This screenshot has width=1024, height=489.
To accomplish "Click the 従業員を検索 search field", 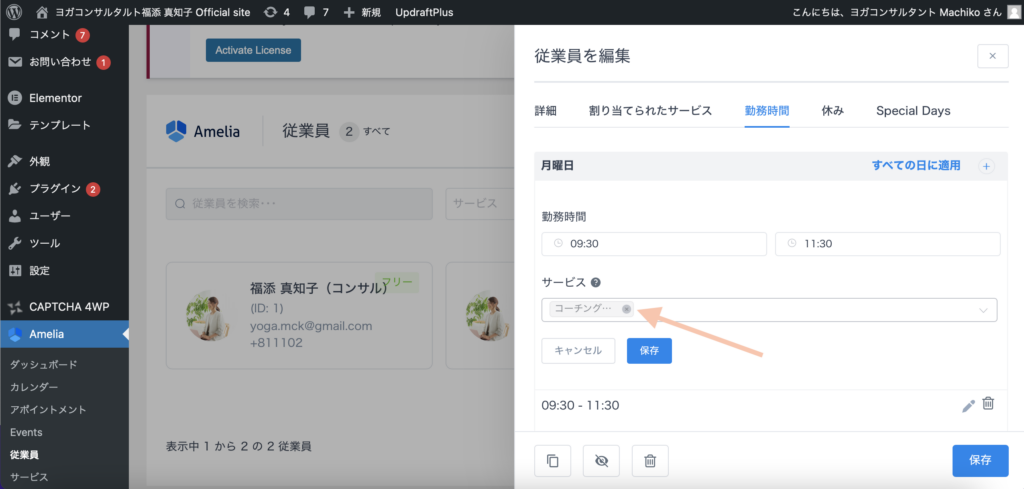I will click(299, 203).
